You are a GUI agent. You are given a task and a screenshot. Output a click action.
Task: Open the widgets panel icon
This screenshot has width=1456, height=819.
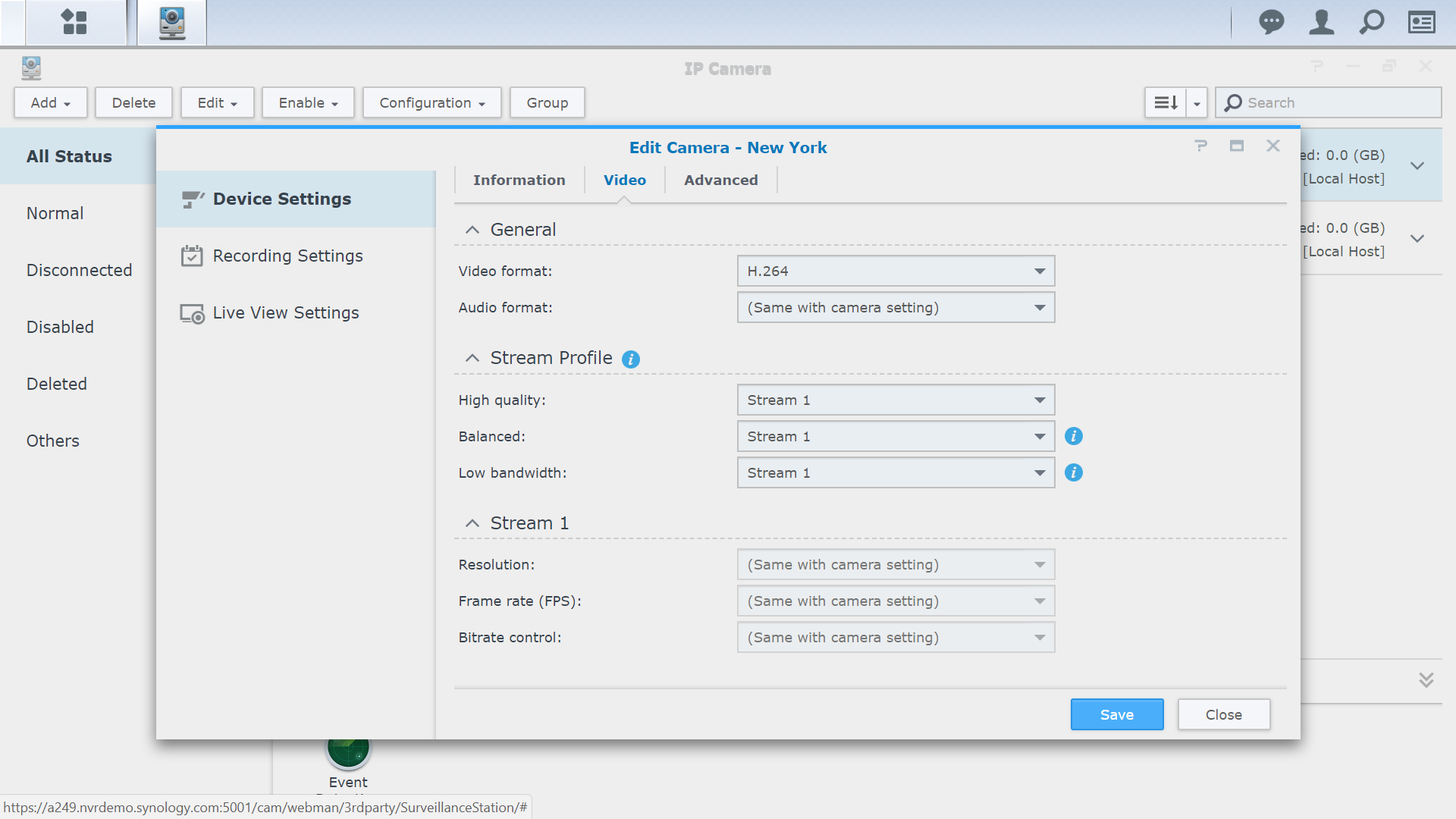point(1421,22)
